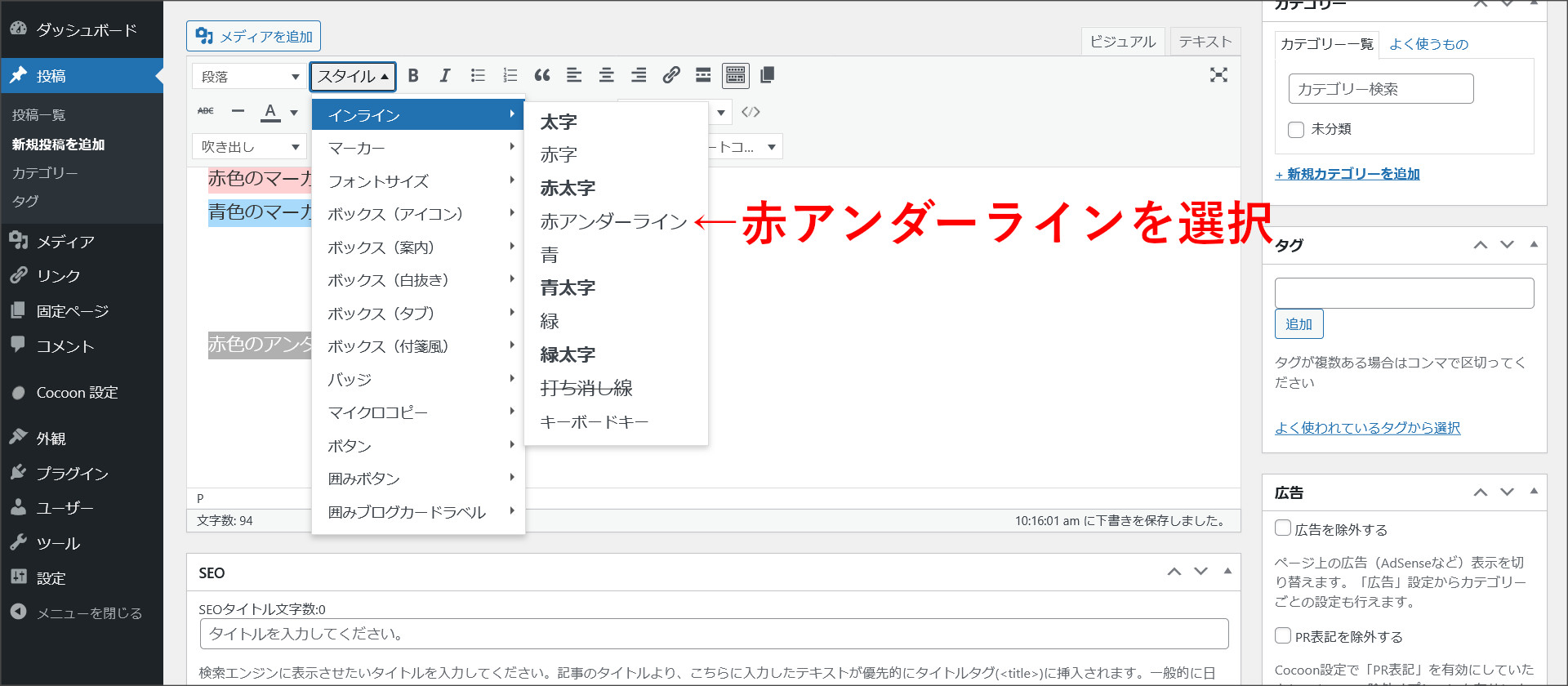Click the source code </> icon

click(751, 112)
